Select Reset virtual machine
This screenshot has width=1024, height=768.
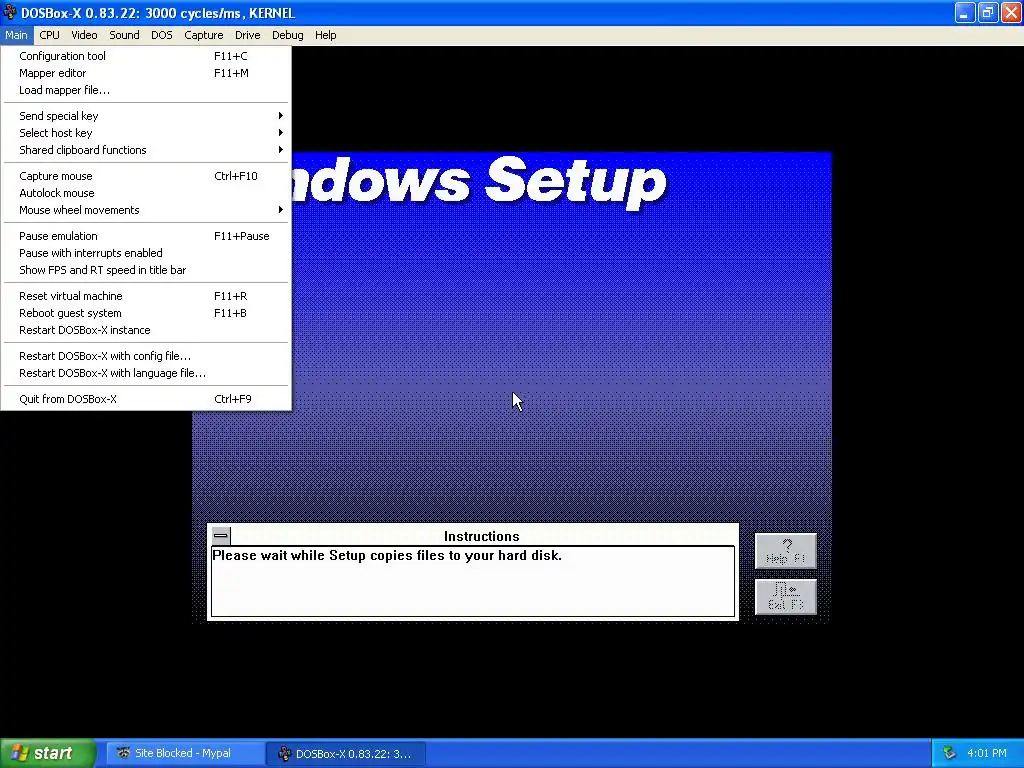pyautogui.click(x=146, y=296)
